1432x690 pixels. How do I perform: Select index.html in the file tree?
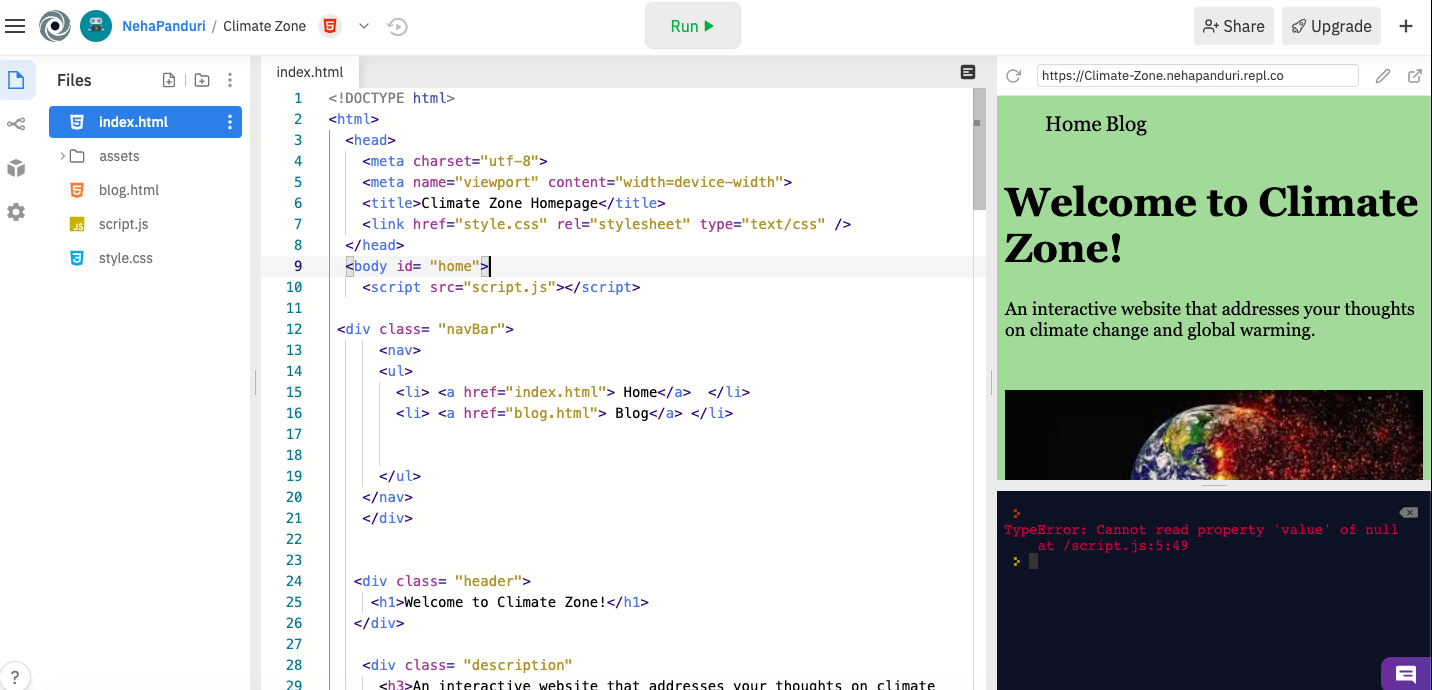(145, 122)
